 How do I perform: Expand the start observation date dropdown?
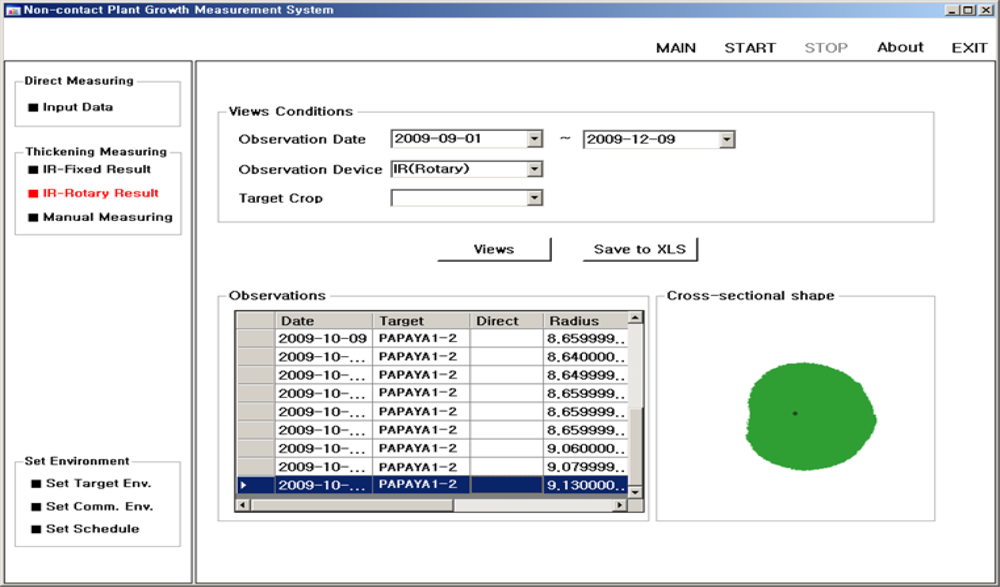coord(534,139)
